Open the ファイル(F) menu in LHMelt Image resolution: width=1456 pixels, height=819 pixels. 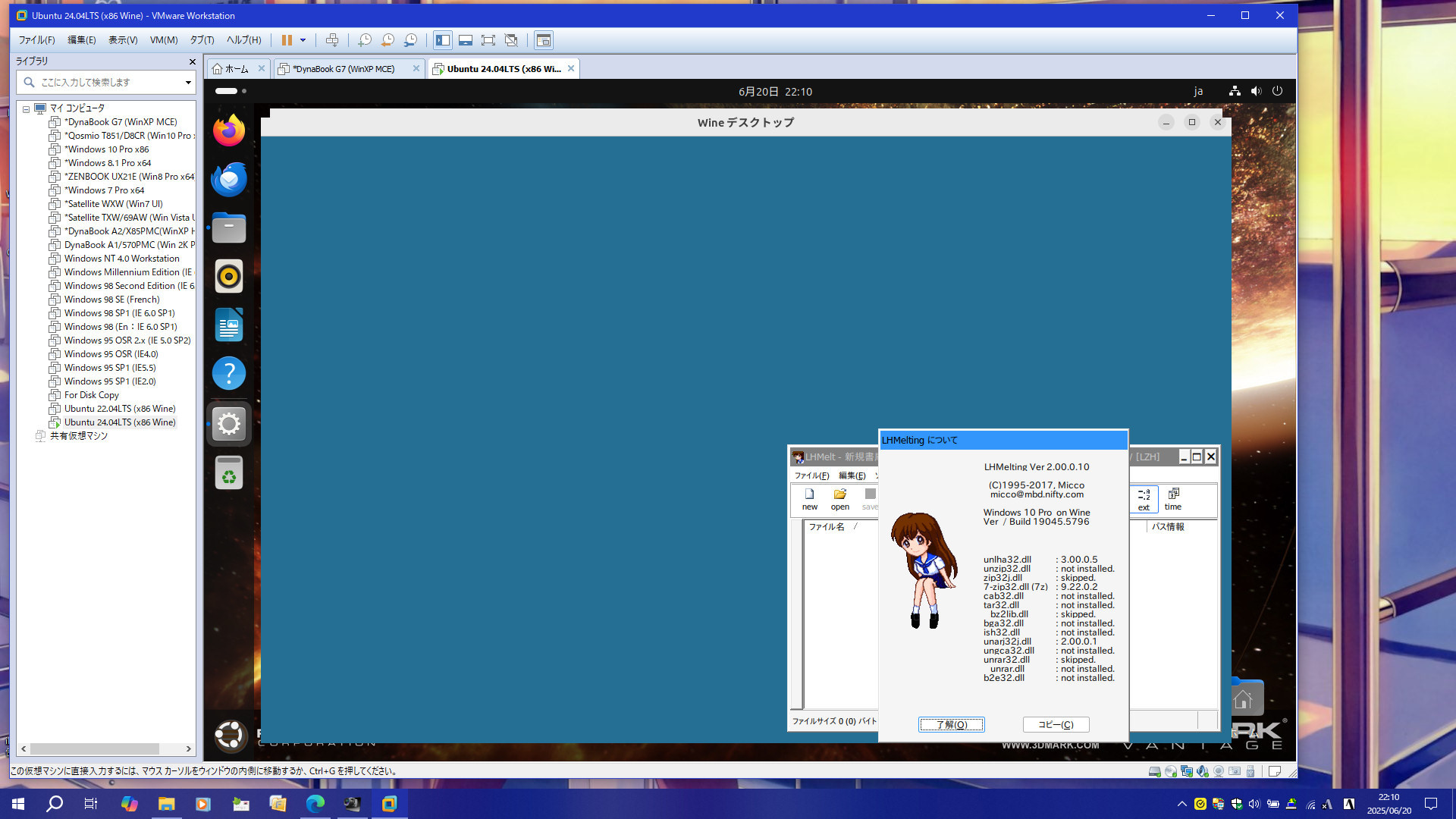point(811,475)
